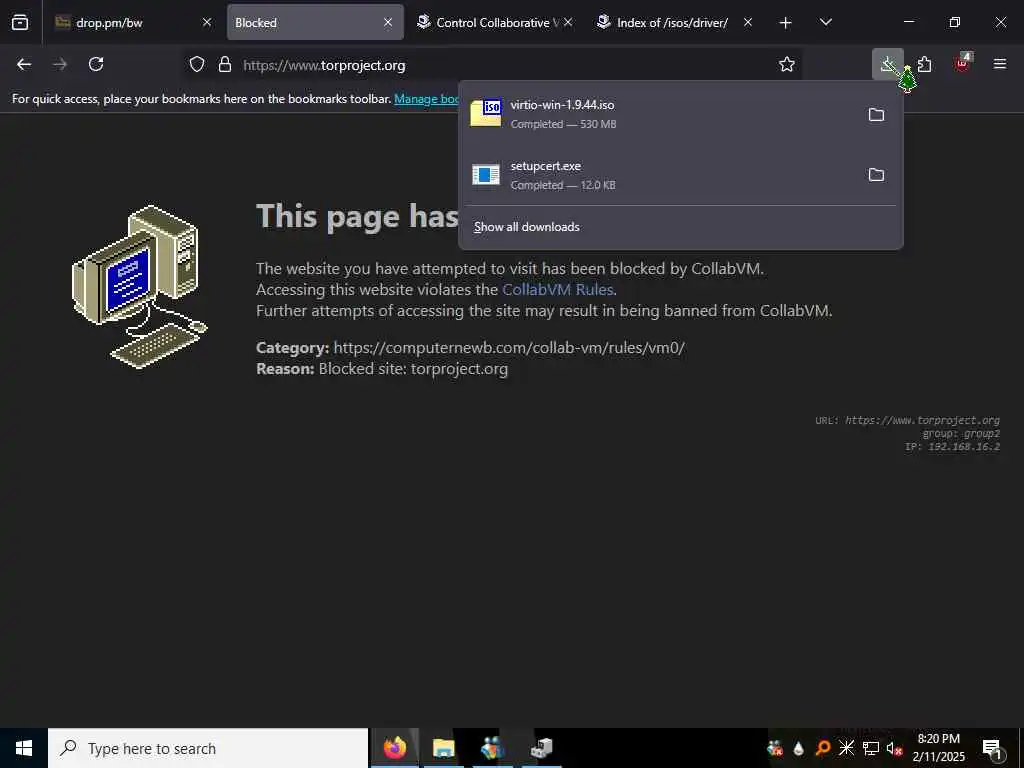Click the forward navigation arrow
Screen dimensions: 1024x768
pos(60,64)
